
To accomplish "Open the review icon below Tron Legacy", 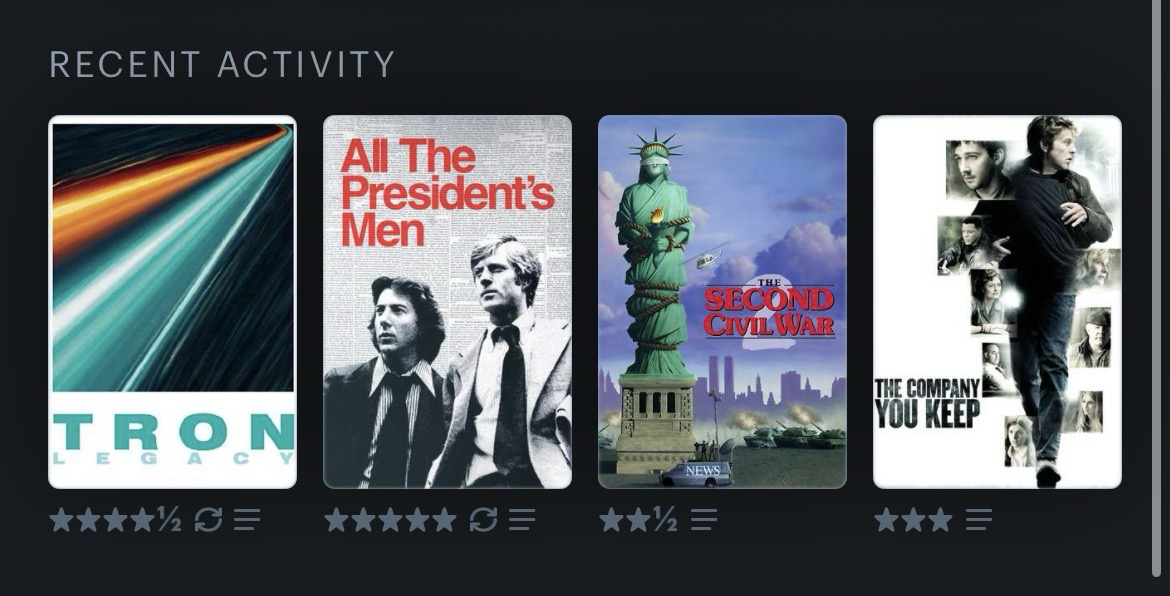I will coord(247,520).
